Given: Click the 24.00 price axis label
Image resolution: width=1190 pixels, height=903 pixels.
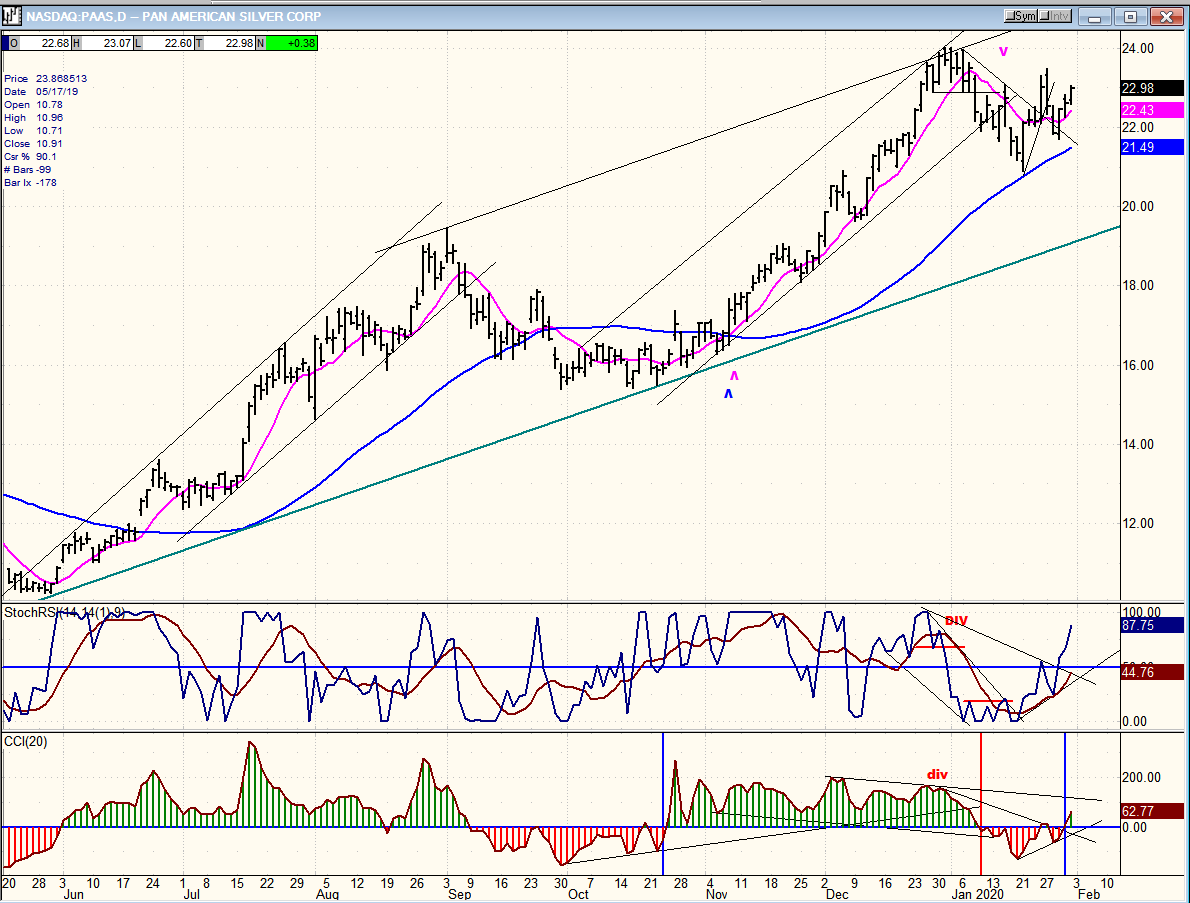Looking at the screenshot, I should [1137, 49].
